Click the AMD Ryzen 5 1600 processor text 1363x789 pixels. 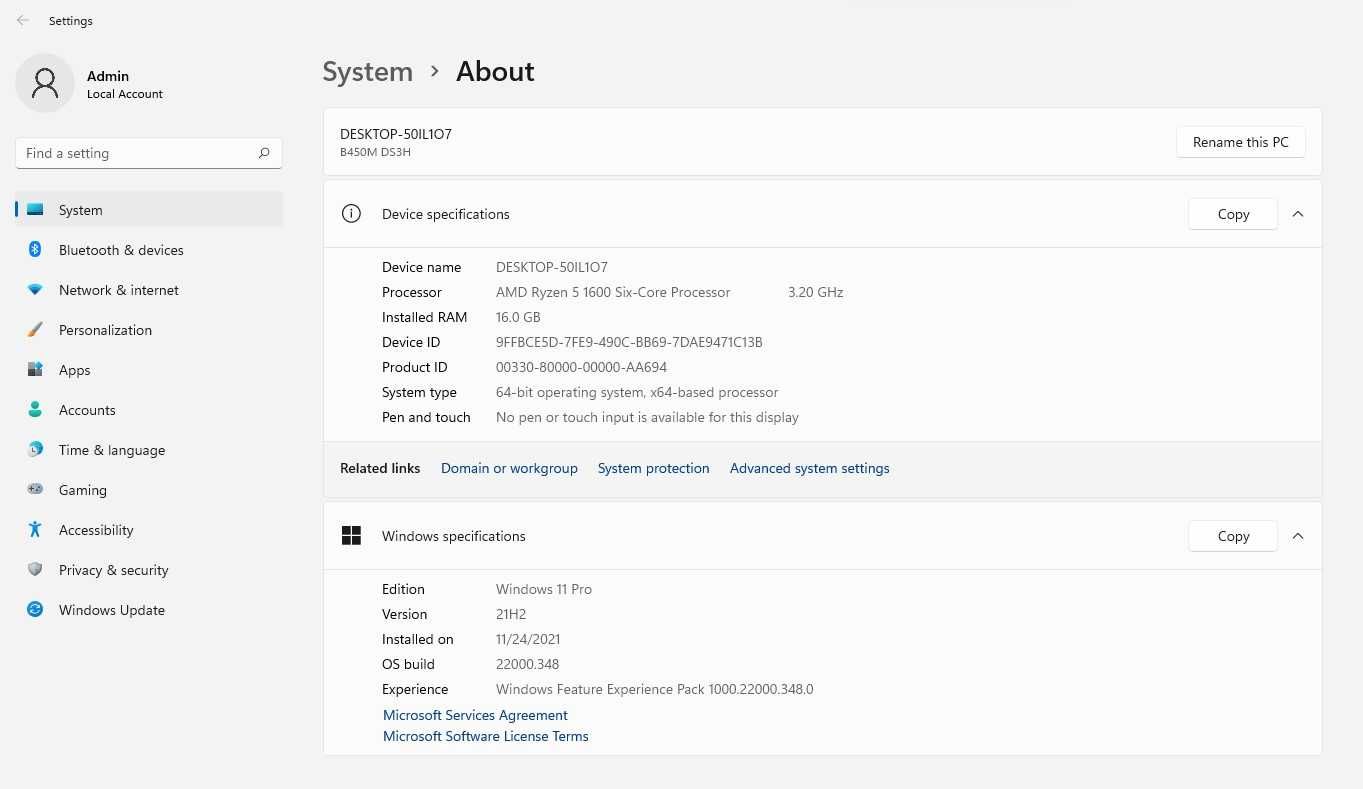click(x=613, y=292)
